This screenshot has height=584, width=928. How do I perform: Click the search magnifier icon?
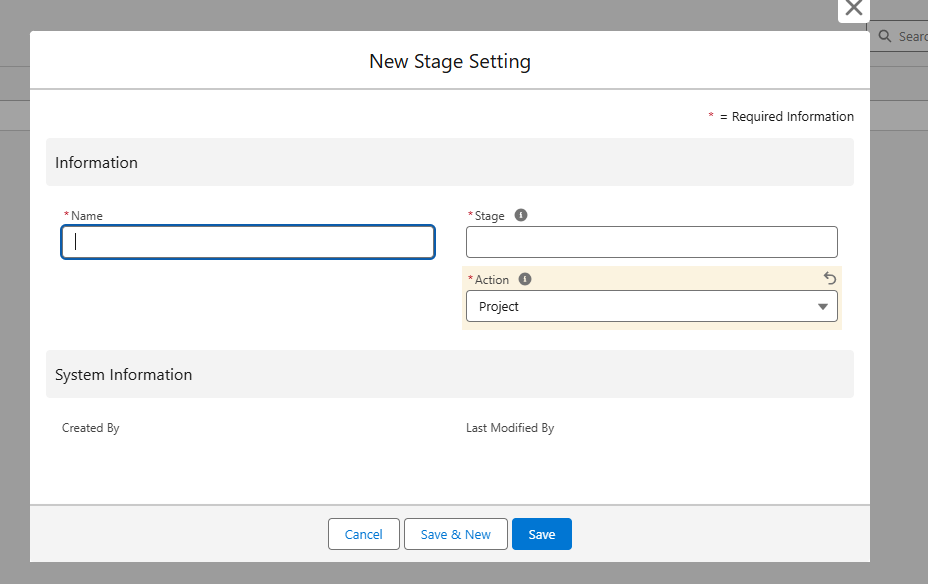point(885,36)
